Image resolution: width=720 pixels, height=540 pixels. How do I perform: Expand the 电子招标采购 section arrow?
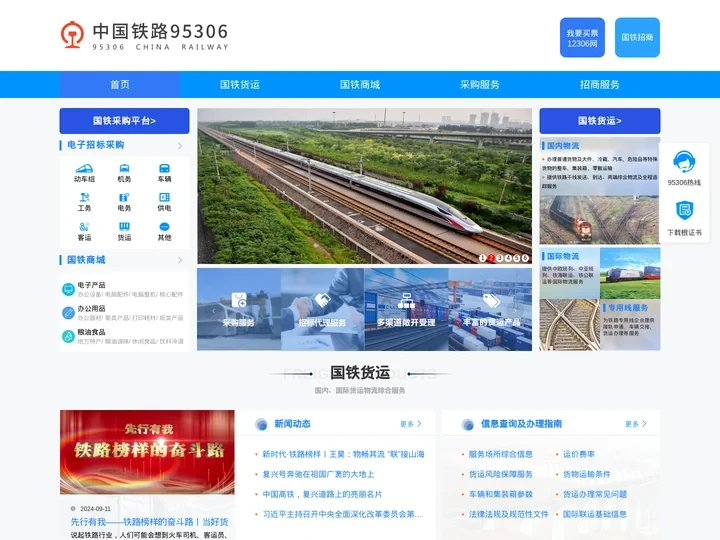coord(180,146)
